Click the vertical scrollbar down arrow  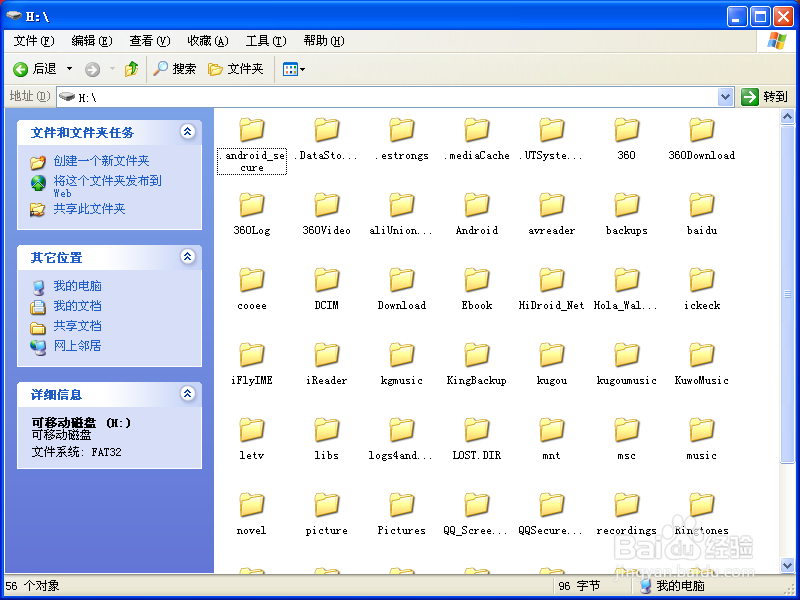click(x=787, y=565)
